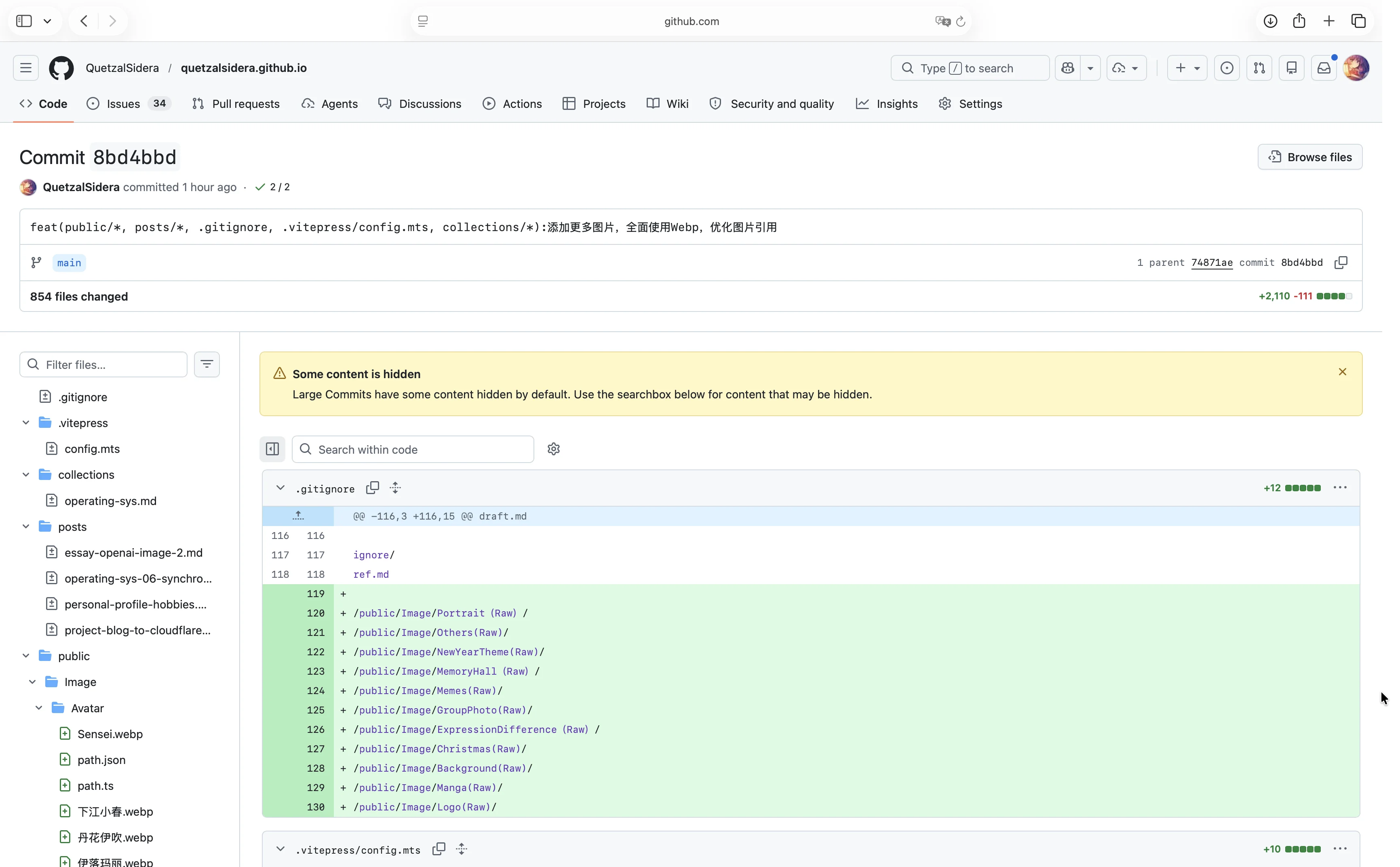Select Sensei.webp in file tree
1400x867 pixels.
pyautogui.click(x=110, y=733)
